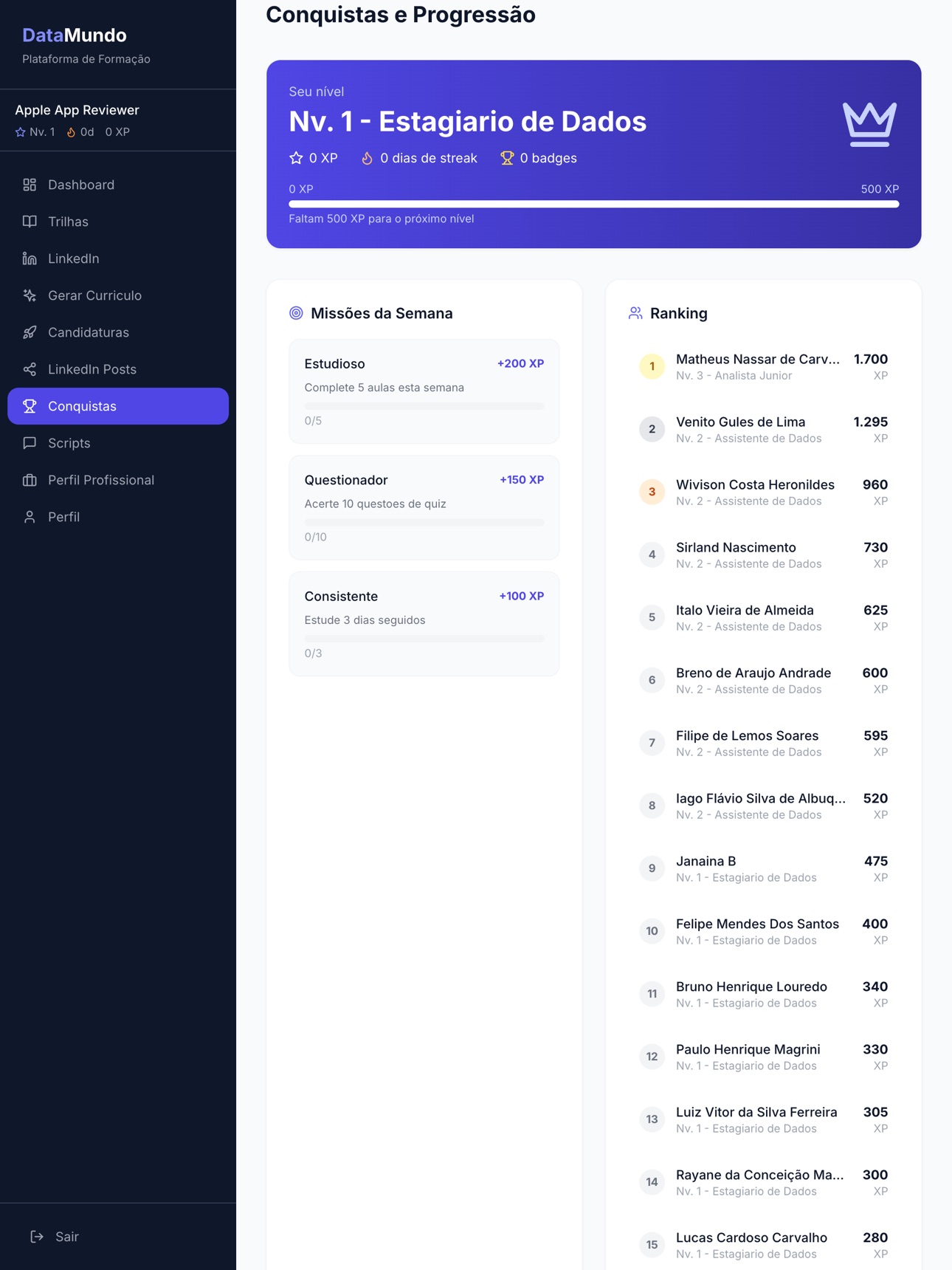Click Faltam 500 XP para o próximo nível
Viewport: 952px width, 1270px height.
pos(381,219)
